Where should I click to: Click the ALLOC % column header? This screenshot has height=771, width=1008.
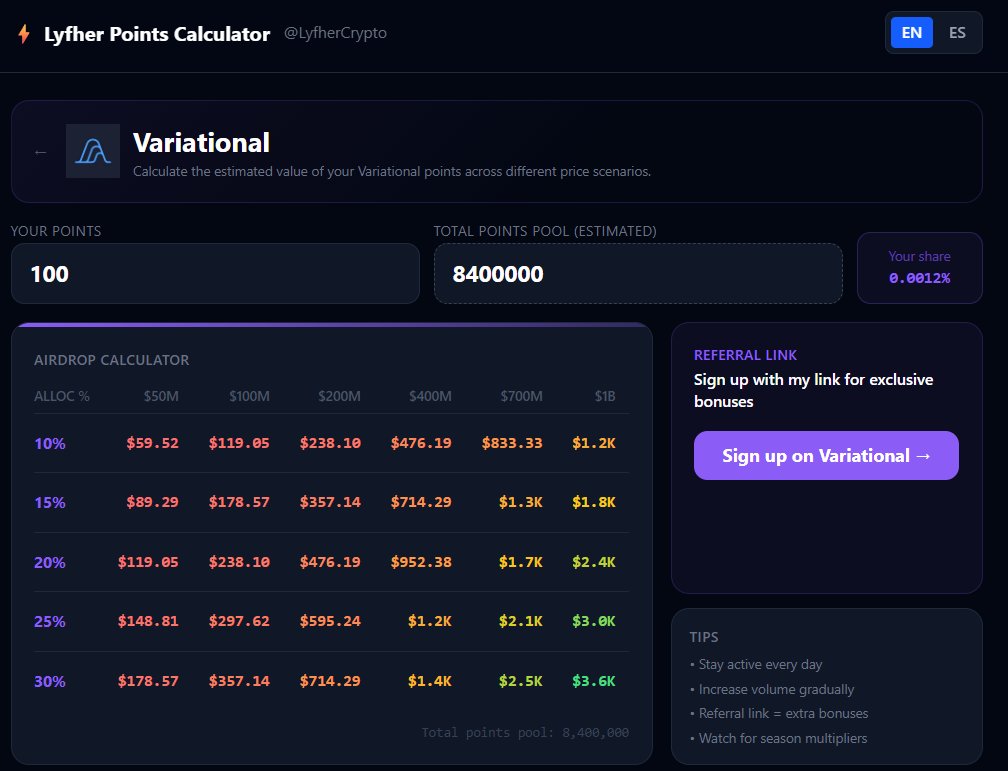point(62,396)
